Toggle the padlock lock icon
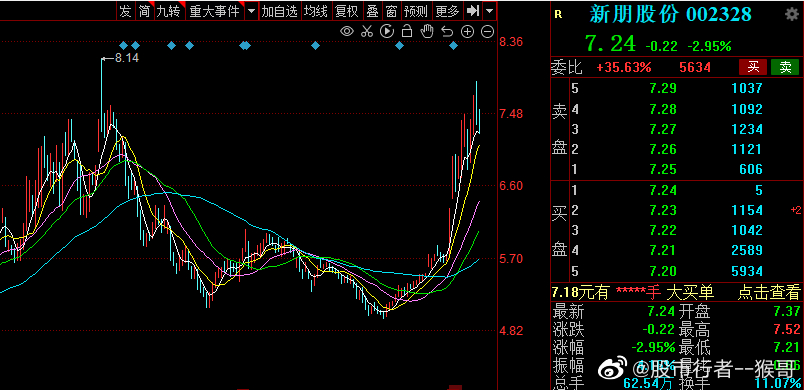This screenshot has height=390, width=804. point(407,31)
